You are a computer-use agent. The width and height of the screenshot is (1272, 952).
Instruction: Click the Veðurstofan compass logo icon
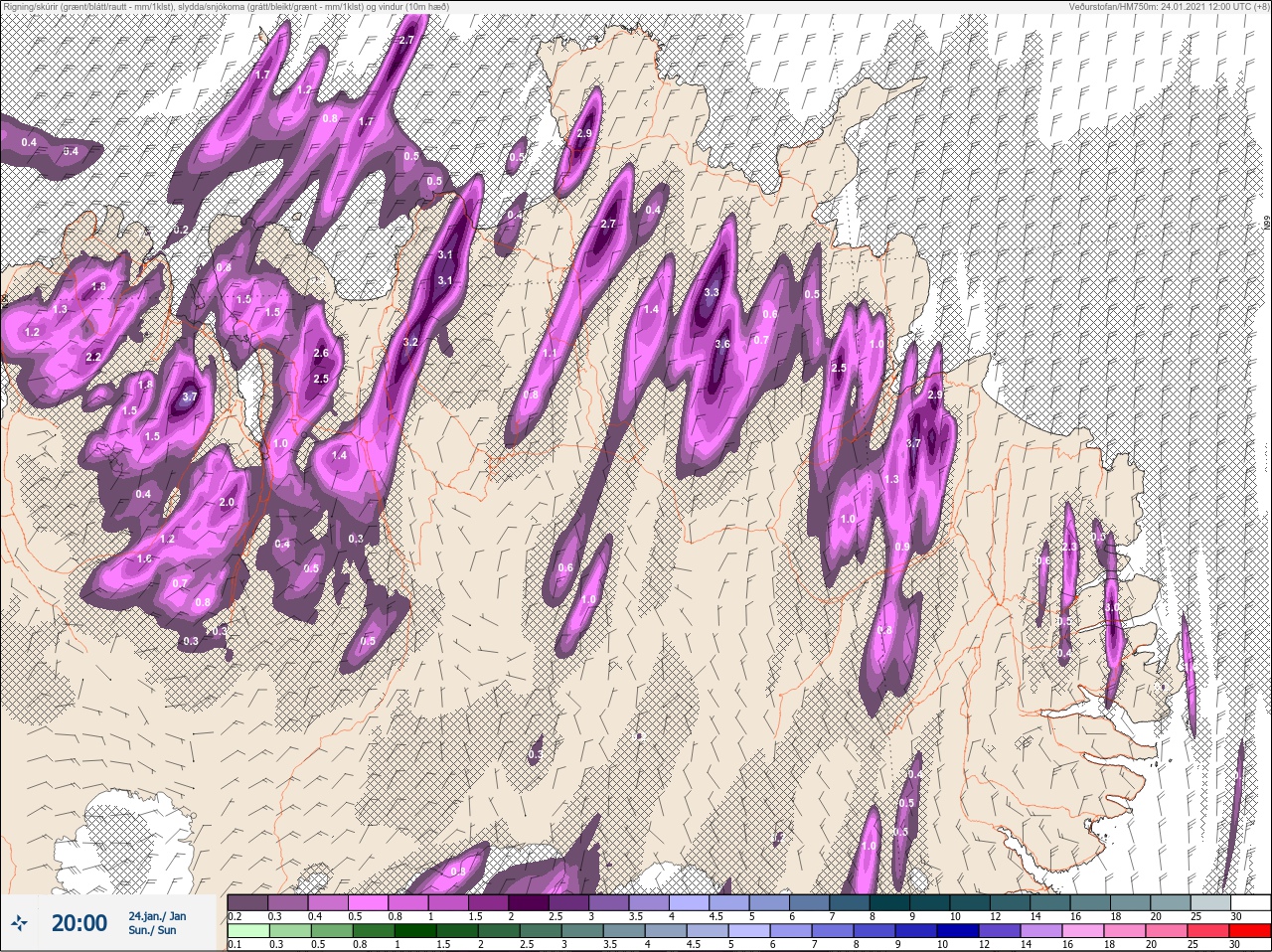21,923
